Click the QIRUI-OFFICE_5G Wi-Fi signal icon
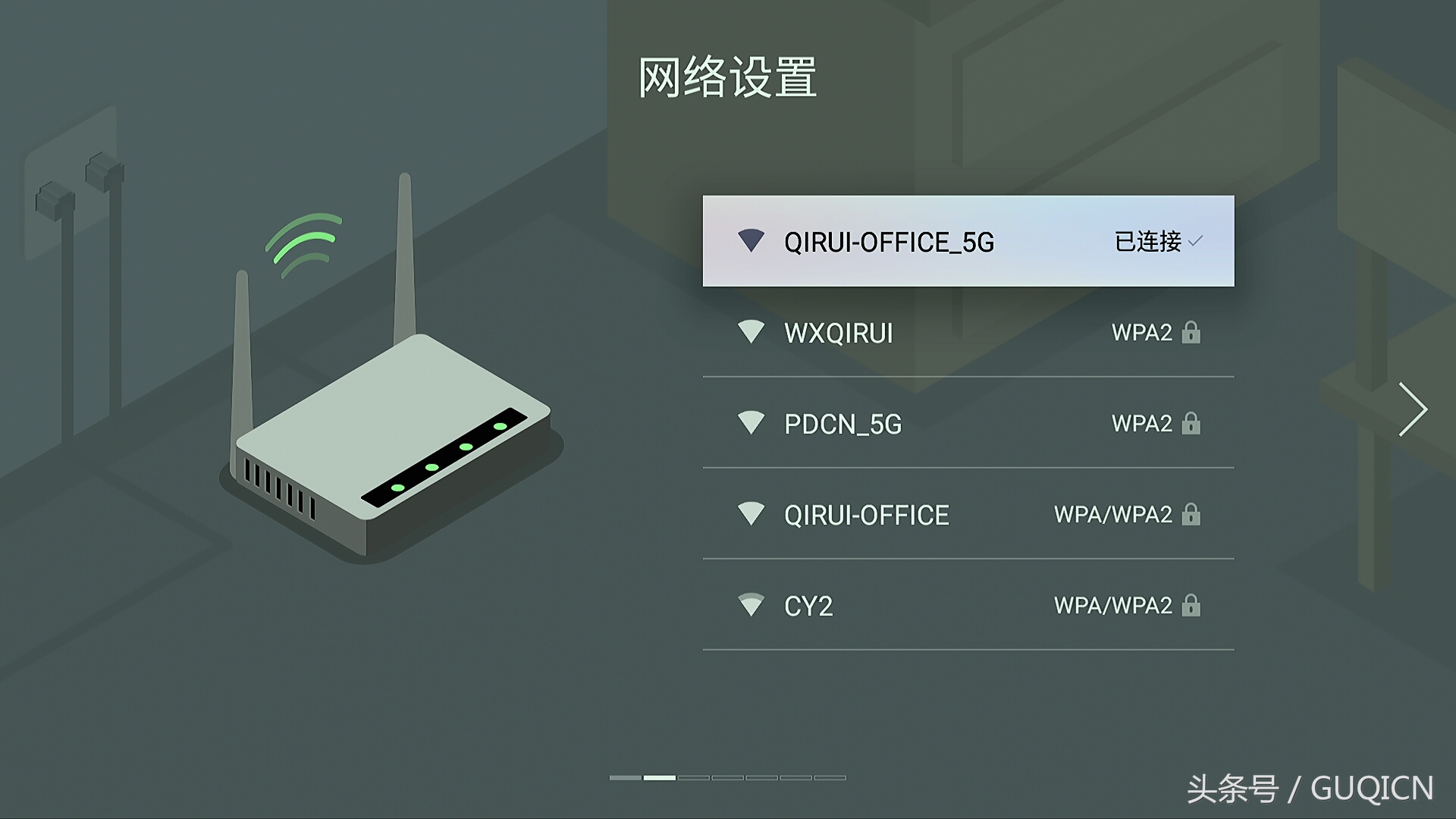Viewport: 1456px width, 819px height. (751, 241)
